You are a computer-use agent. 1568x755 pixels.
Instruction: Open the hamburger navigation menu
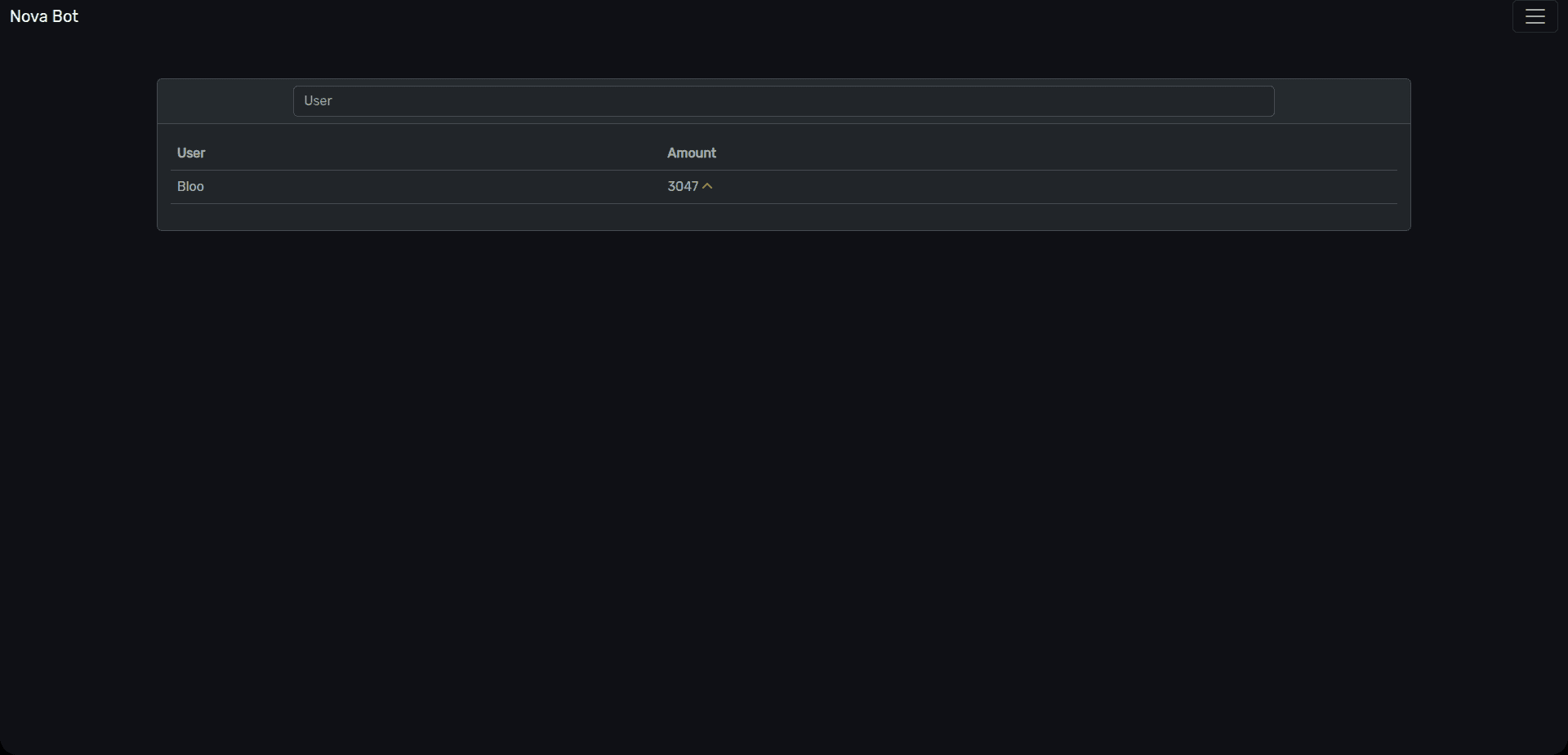click(1535, 16)
